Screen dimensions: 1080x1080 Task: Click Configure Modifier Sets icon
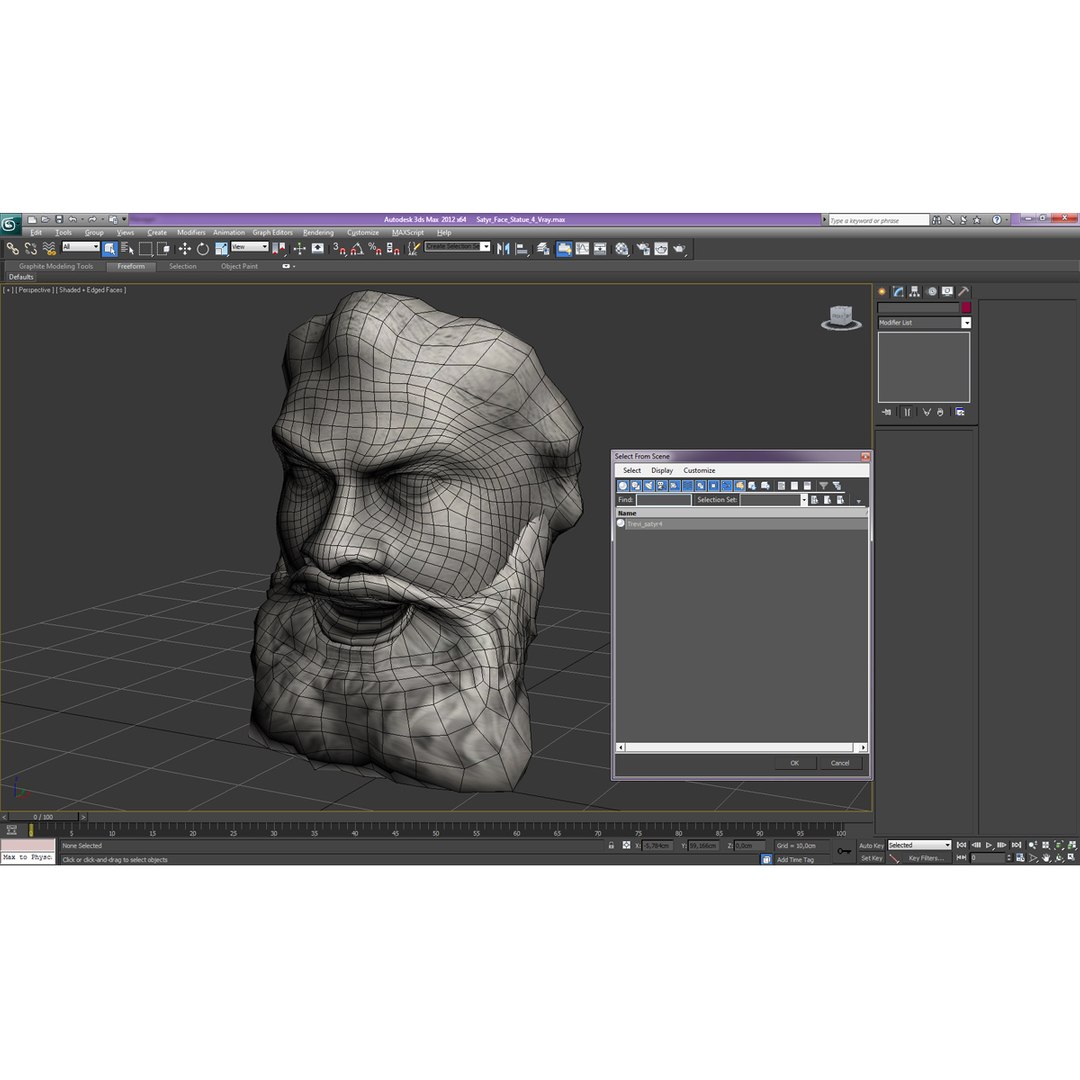959,412
